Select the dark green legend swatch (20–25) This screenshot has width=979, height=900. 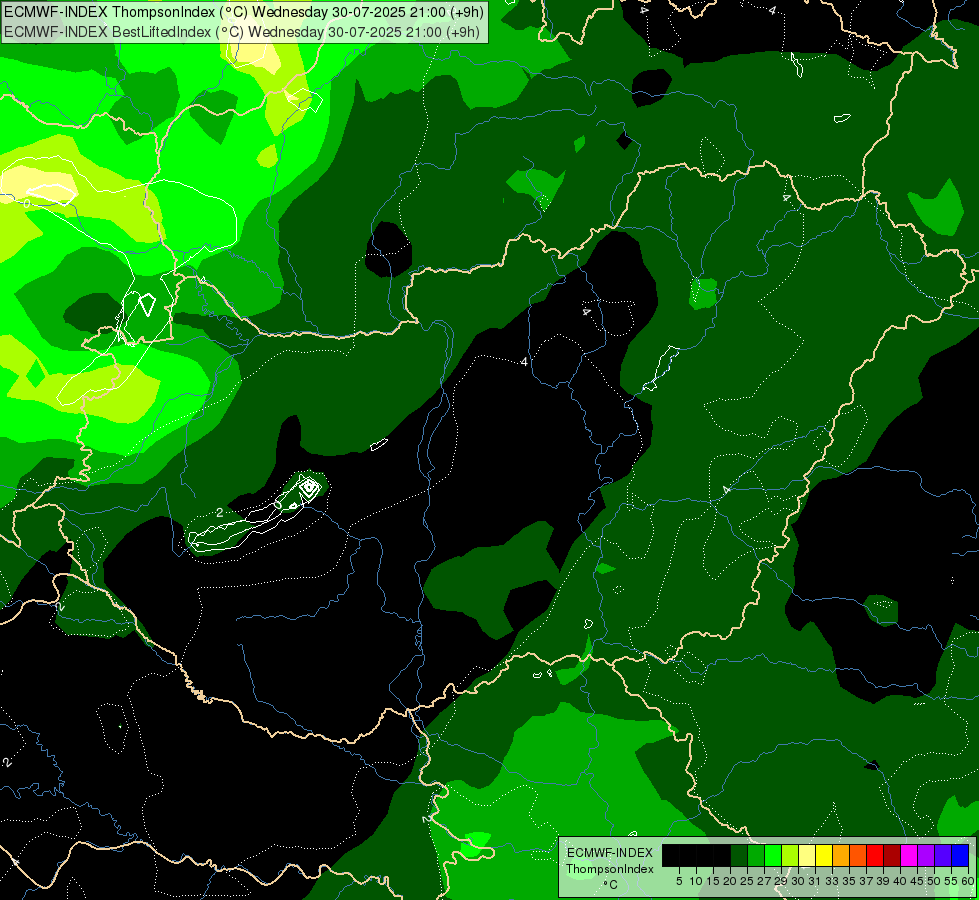click(x=739, y=855)
